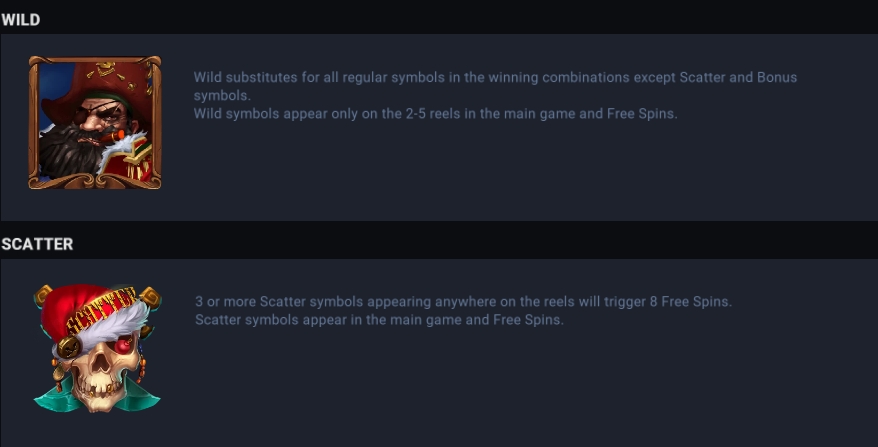
Task: Click the 'trigger 8 Free Spins' phrase
Action: 667,302
